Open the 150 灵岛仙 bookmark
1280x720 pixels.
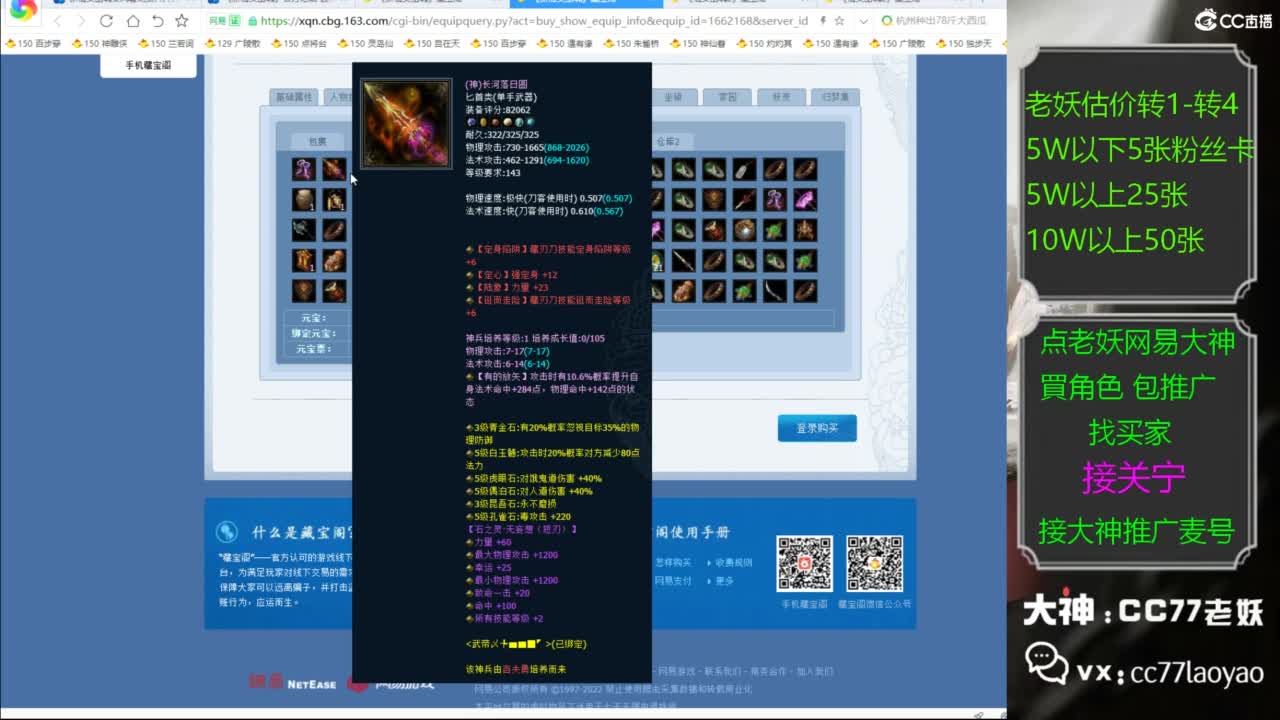coord(365,44)
